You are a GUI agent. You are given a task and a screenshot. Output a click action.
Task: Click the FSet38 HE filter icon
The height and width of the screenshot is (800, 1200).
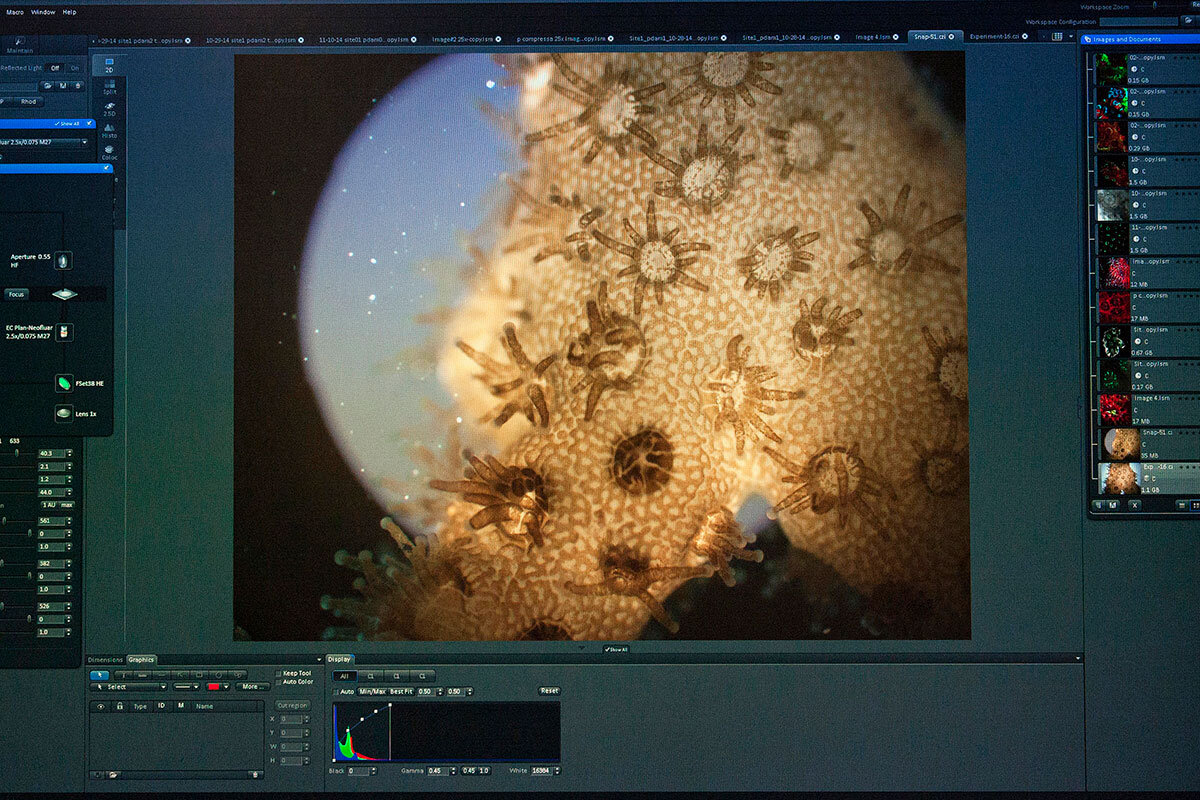point(64,382)
